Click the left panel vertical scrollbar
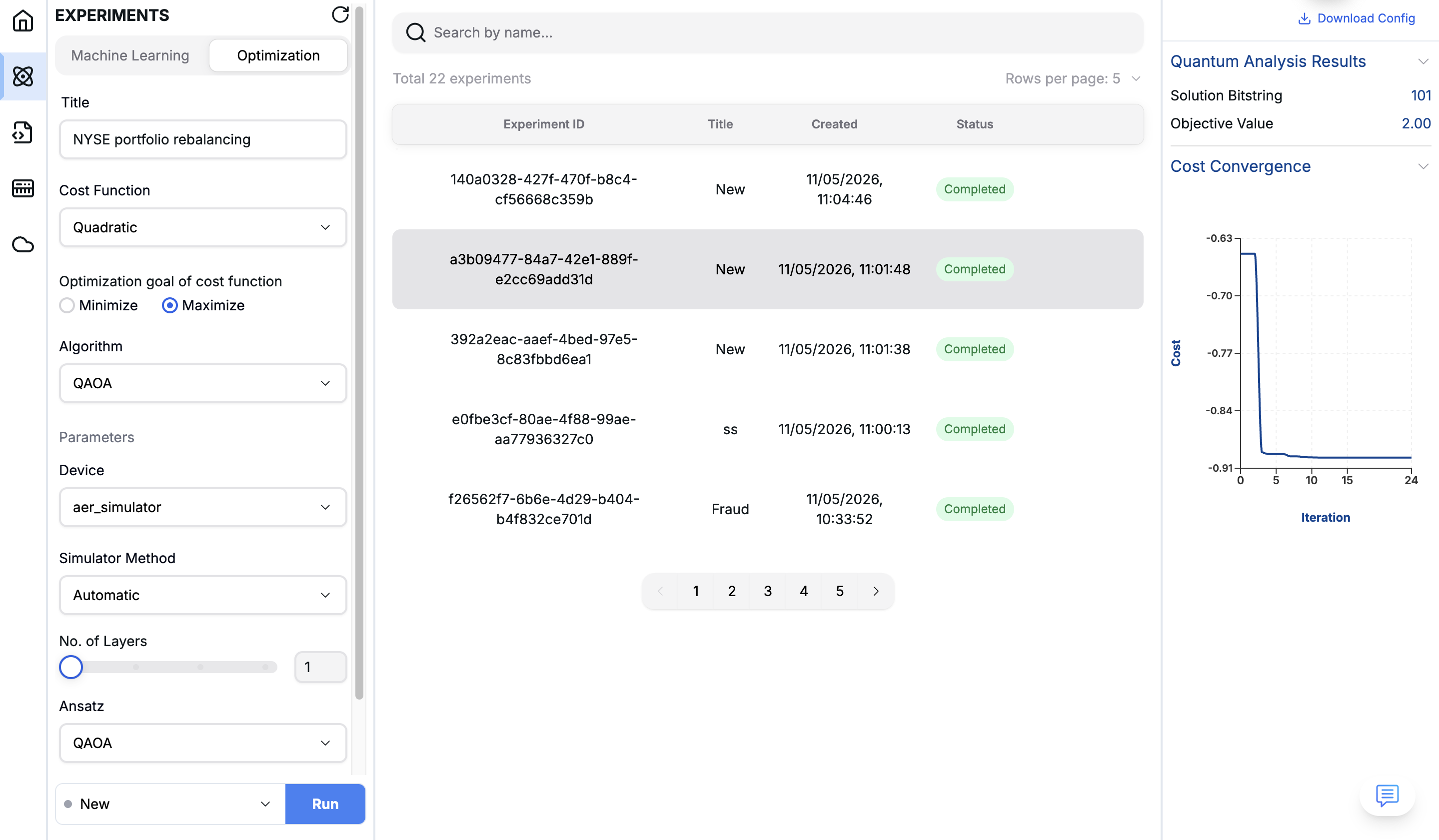 359,352
